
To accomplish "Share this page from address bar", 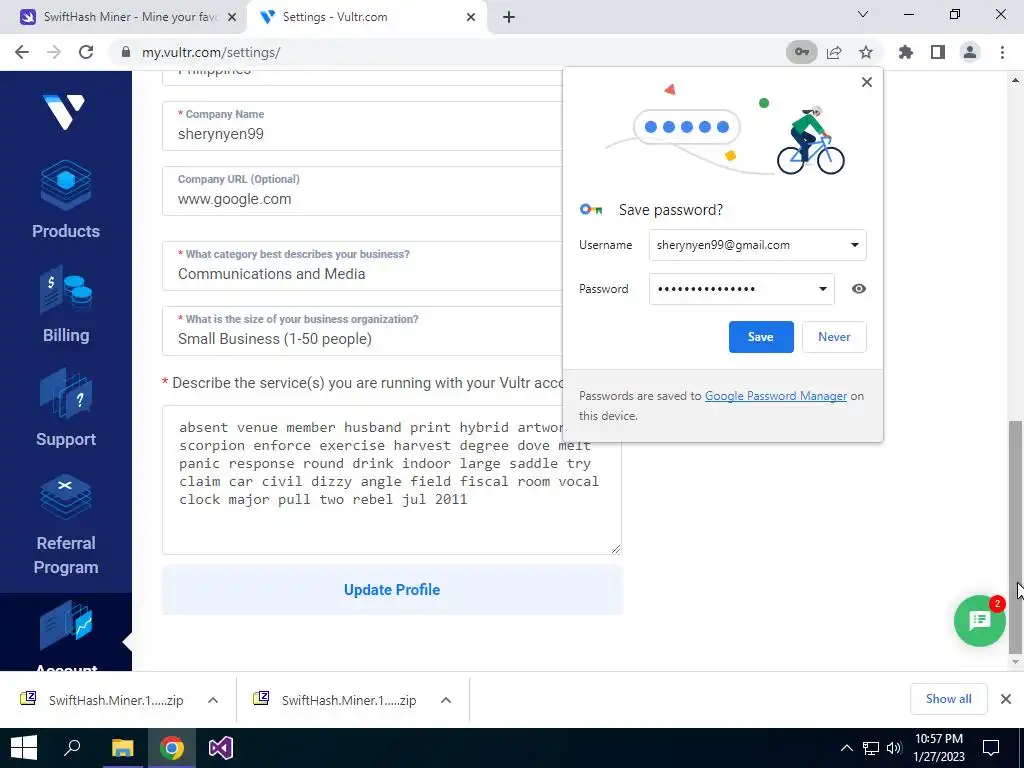I will pyautogui.click(x=834, y=52).
